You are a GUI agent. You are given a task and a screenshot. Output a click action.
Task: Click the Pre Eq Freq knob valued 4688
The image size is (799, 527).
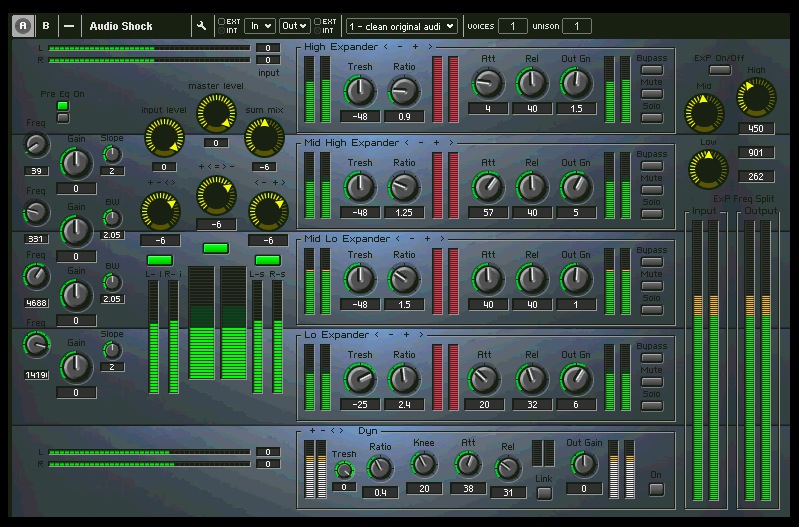coord(36,277)
